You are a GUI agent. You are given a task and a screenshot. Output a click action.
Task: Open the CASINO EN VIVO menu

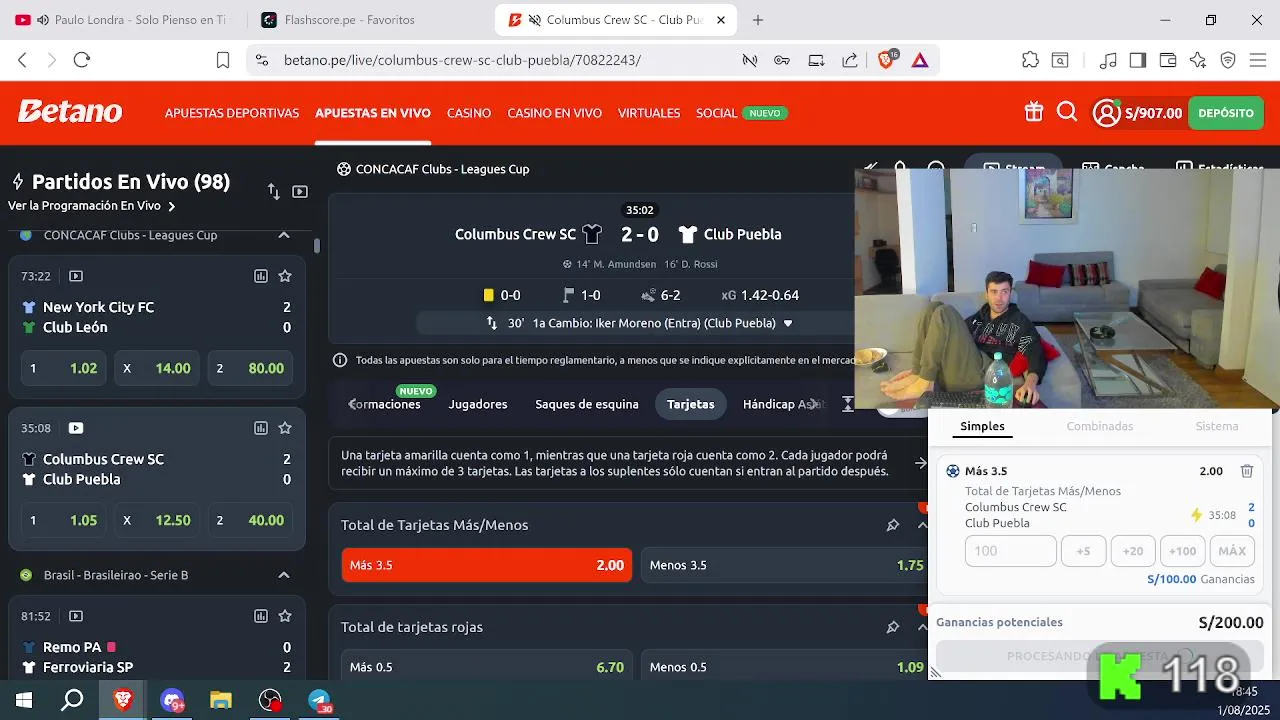[554, 113]
